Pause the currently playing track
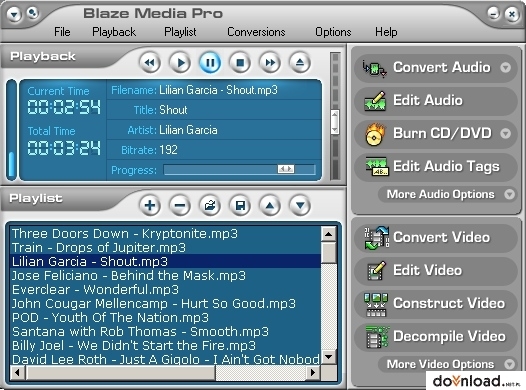The image size is (526, 390). 210,63
